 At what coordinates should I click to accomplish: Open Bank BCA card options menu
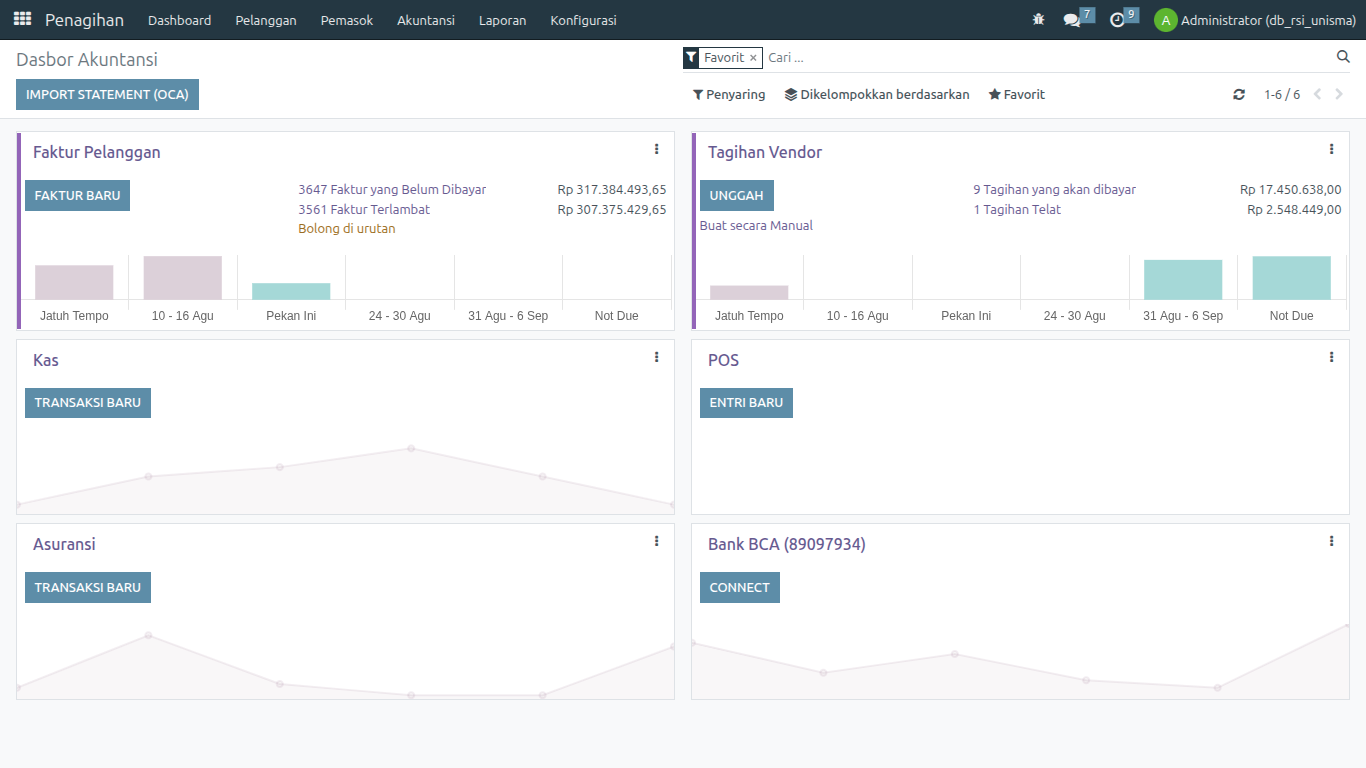pyautogui.click(x=1331, y=542)
